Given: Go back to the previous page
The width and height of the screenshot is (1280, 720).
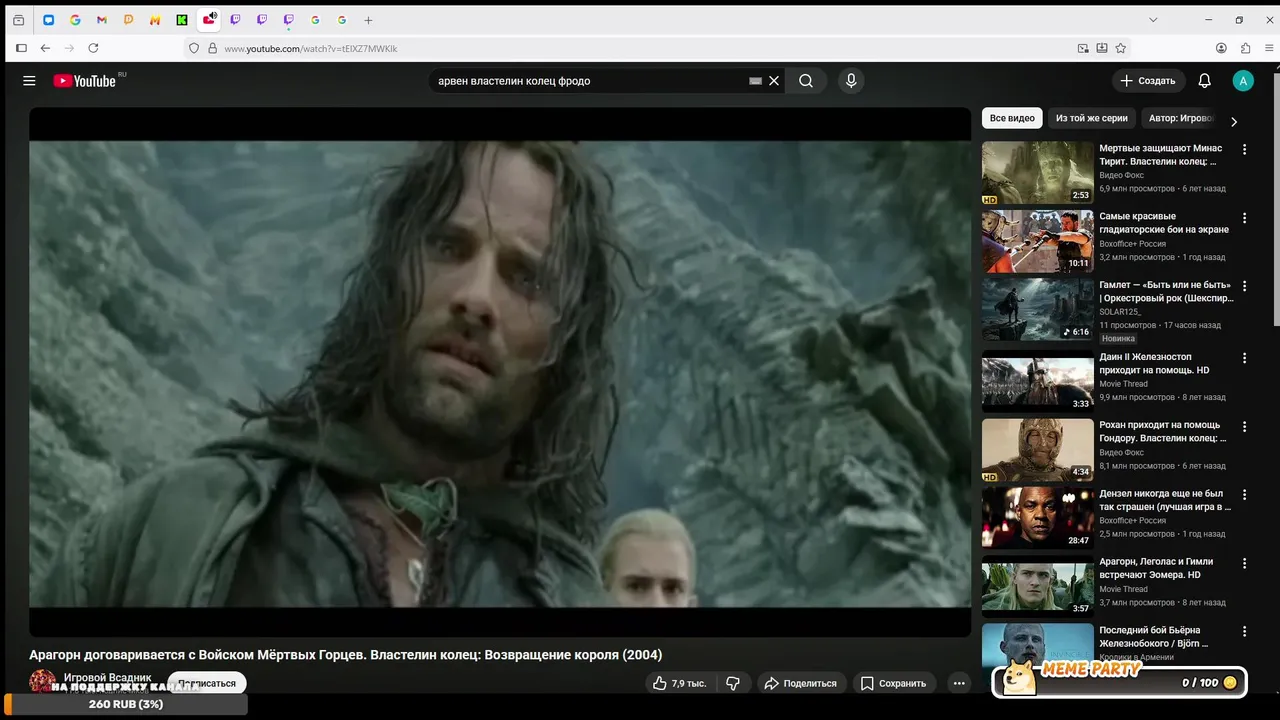Looking at the screenshot, I should point(45,48).
